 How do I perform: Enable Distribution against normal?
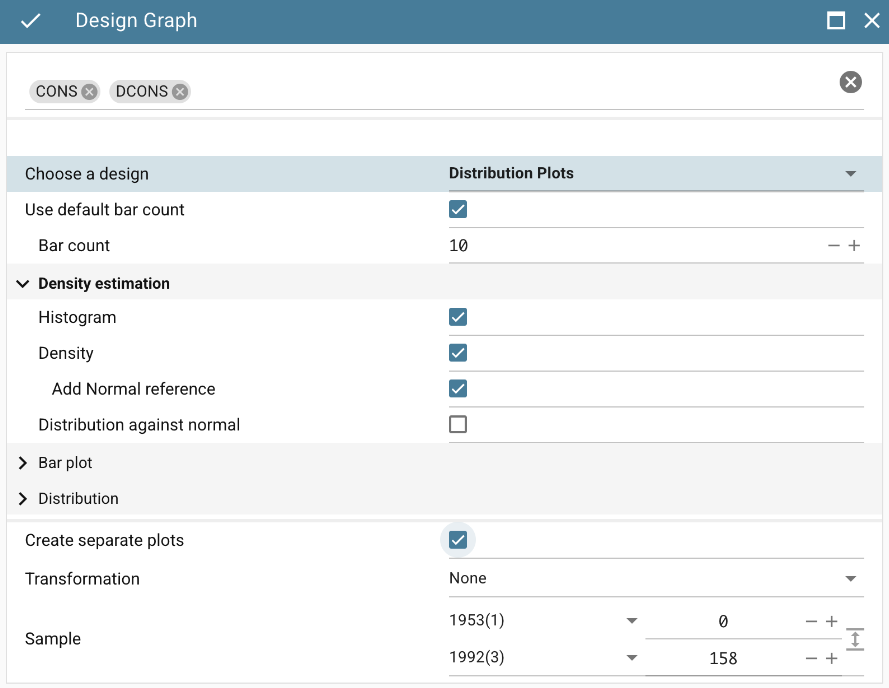458,424
